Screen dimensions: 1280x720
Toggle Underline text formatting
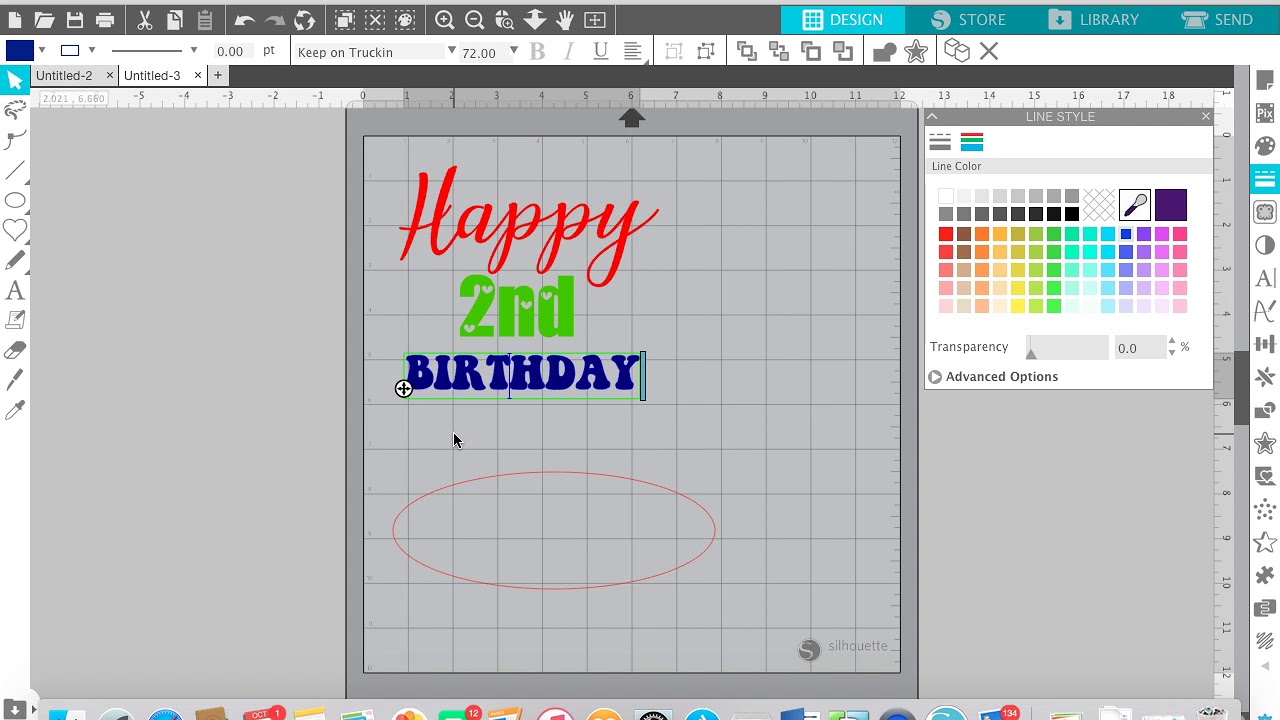pyautogui.click(x=601, y=51)
